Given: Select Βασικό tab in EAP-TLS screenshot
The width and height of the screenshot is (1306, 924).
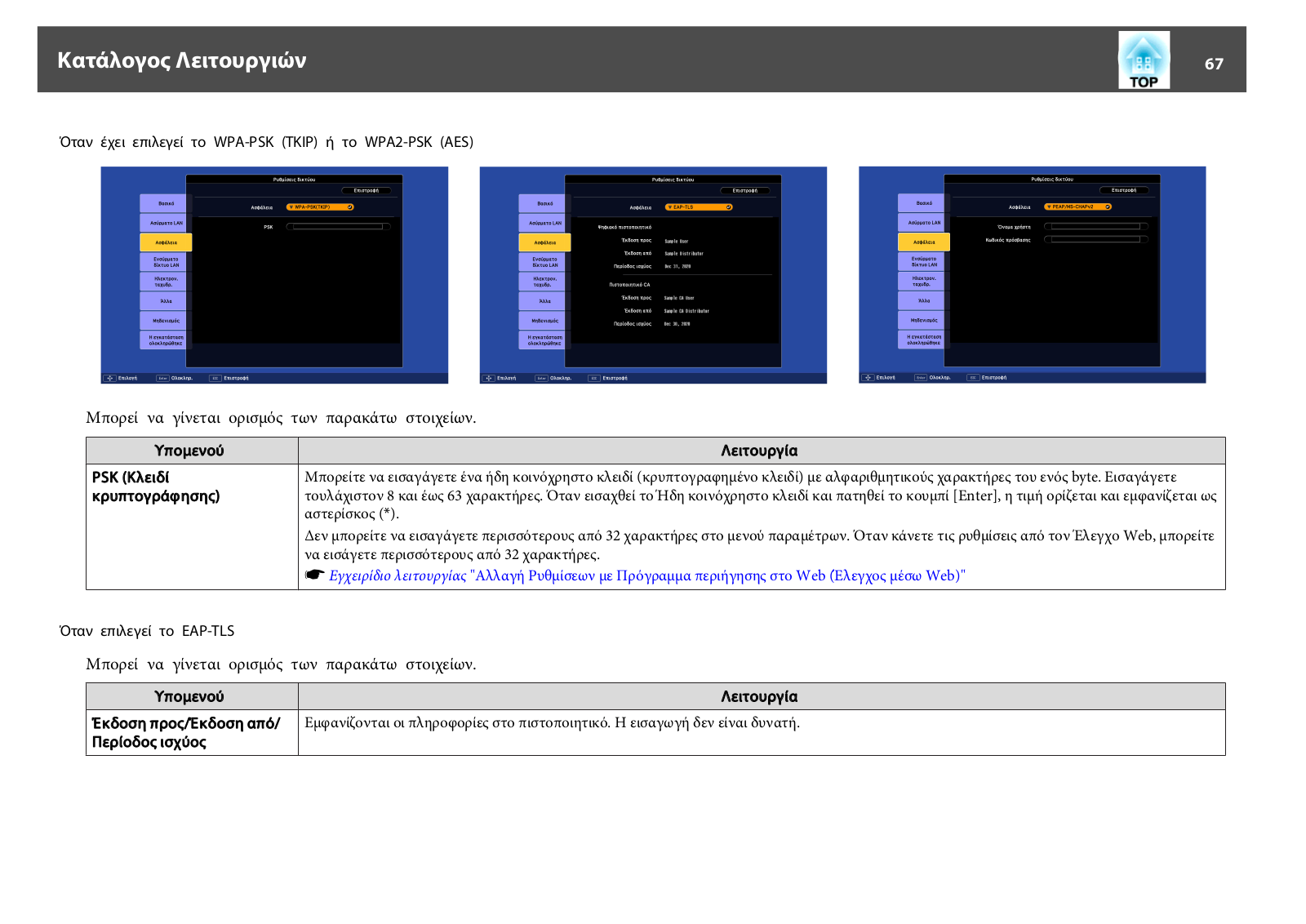Looking at the screenshot, I should (x=544, y=203).
